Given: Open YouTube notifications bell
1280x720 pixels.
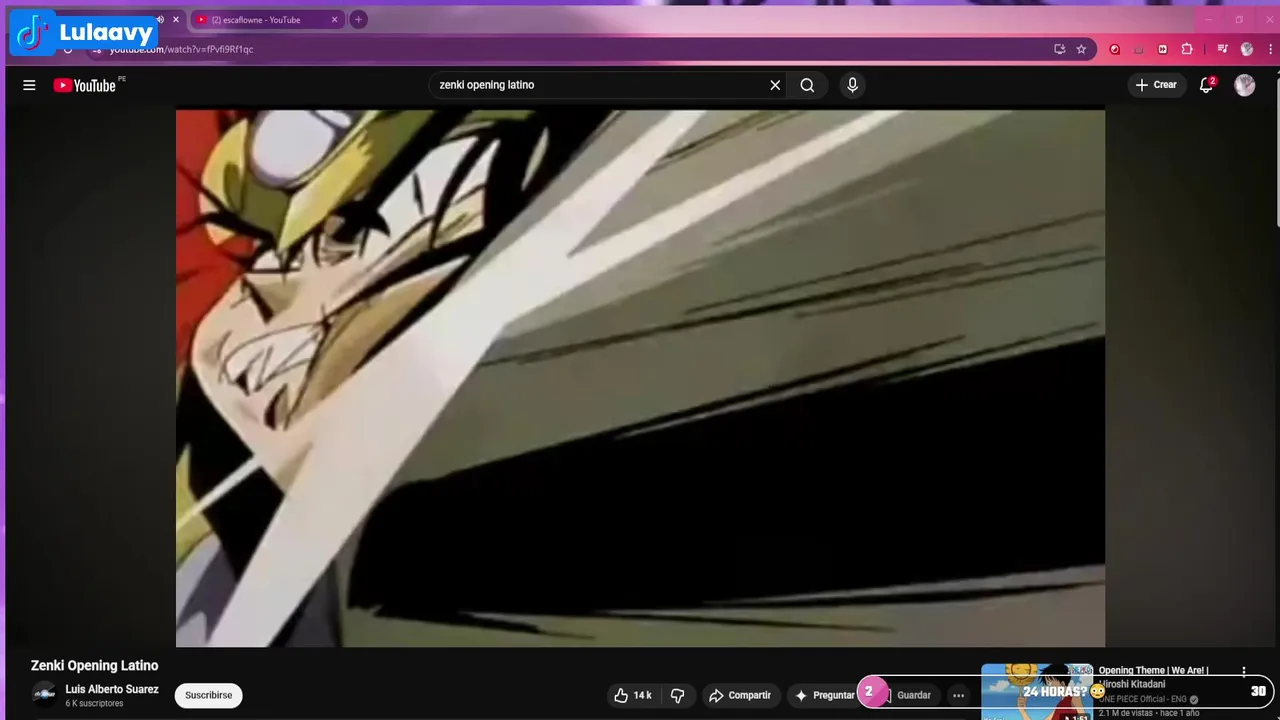Looking at the screenshot, I should point(1206,85).
